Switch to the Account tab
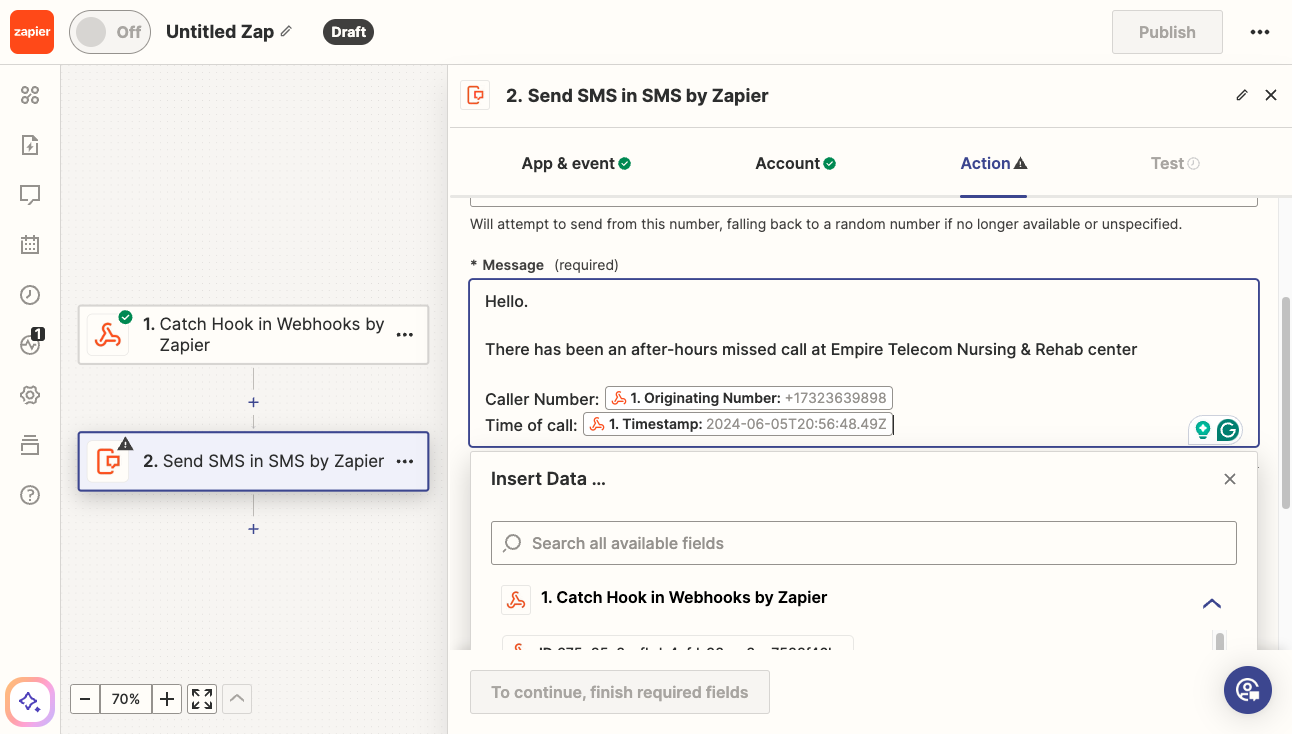Screen dimensions: 1292x734 (795, 163)
